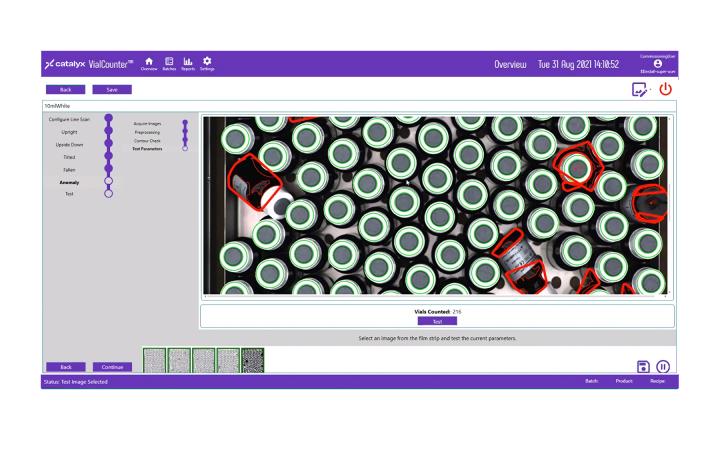Open the Batches icon in header

click(169, 63)
